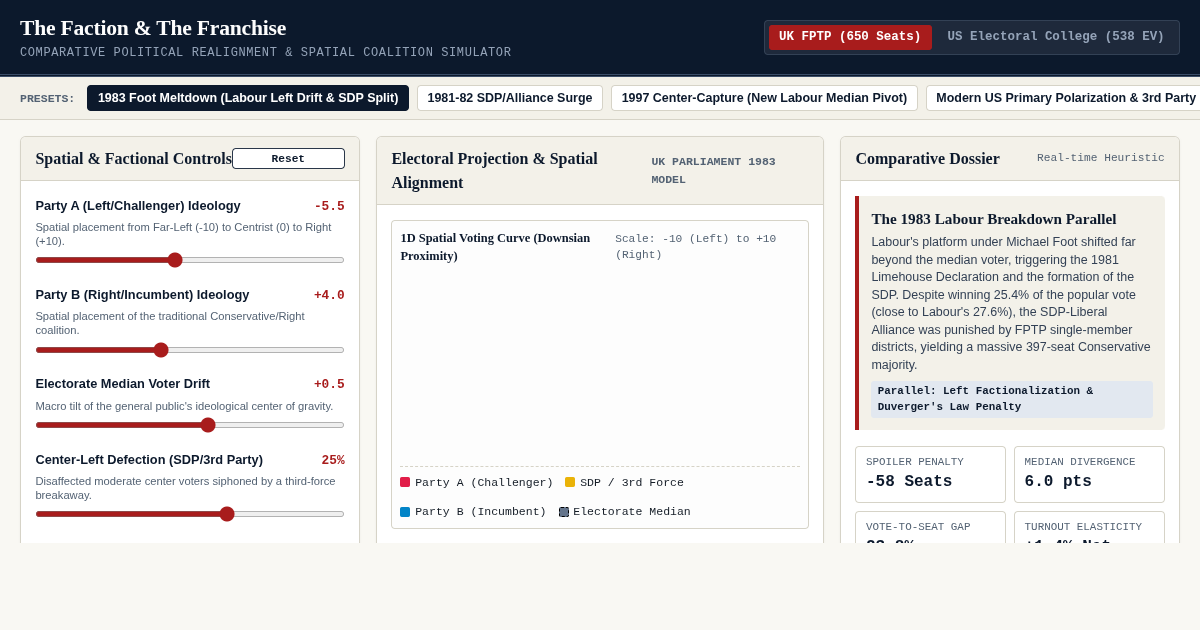Click the '1D Spatial Voting Curve' chart title
The image size is (1200, 630).
[496, 246]
